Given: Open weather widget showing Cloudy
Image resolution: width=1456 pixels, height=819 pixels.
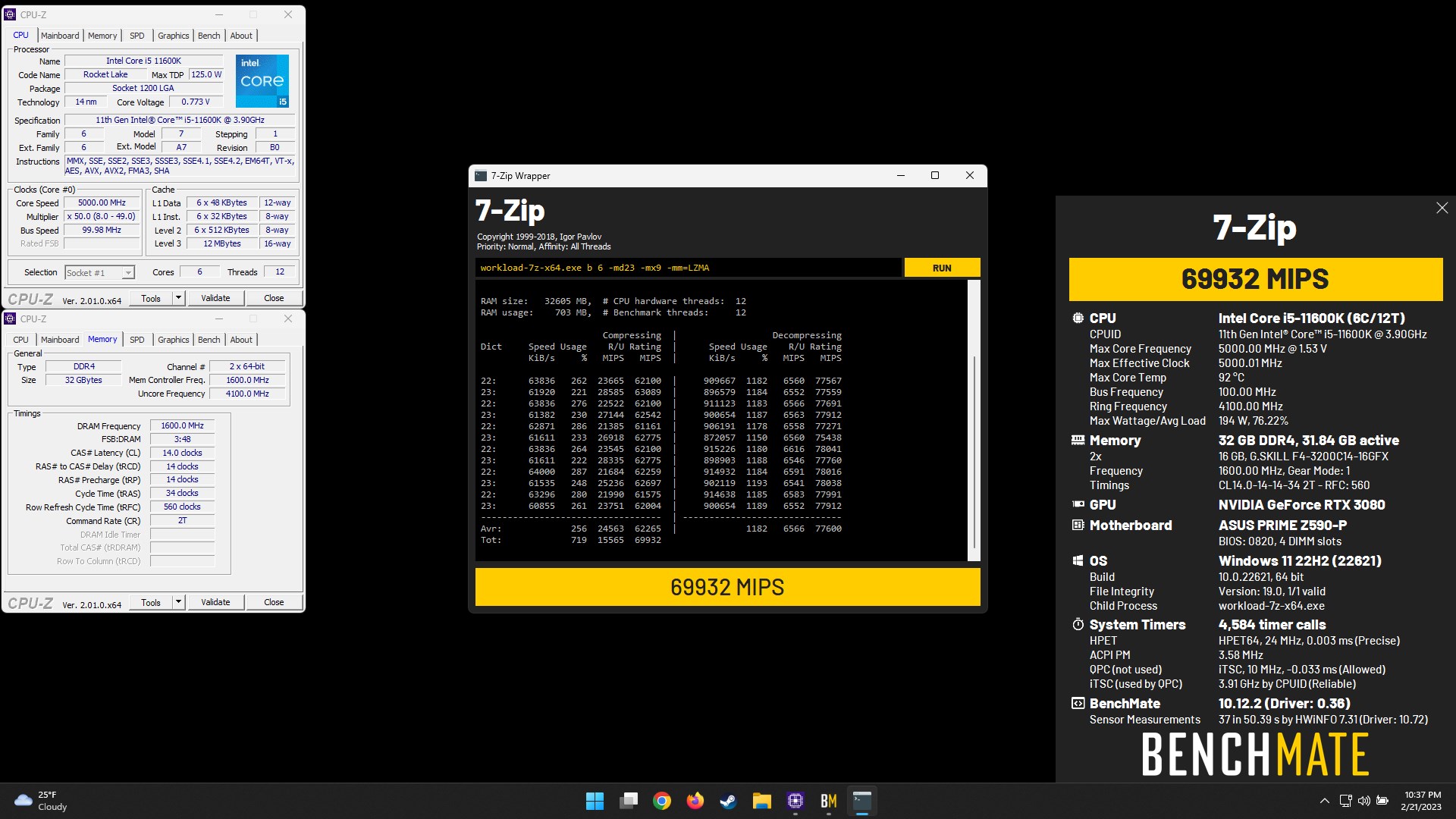Looking at the screenshot, I should point(41,801).
